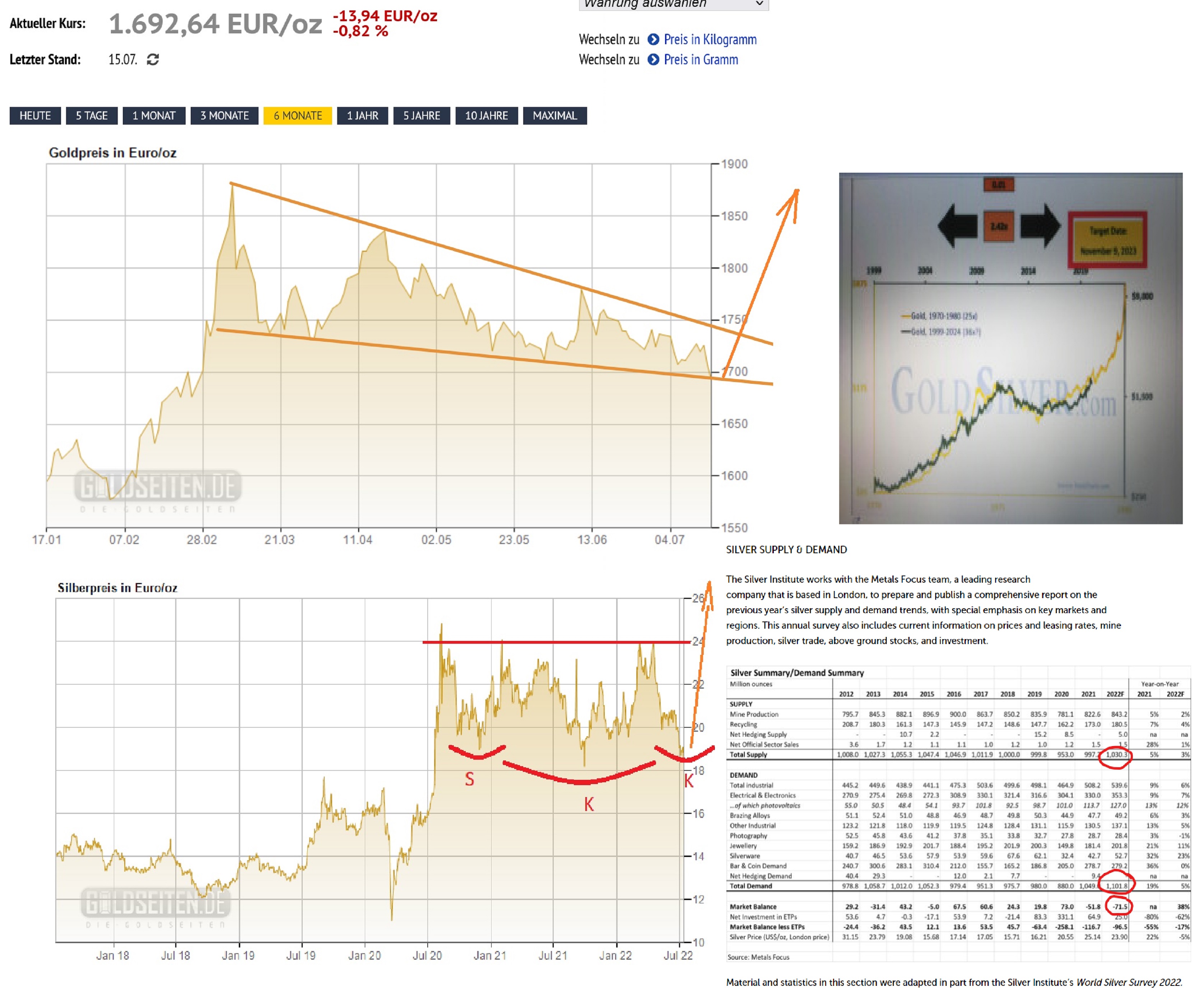Select the highlighted 6 MONATE tab
This screenshot has height=997, width=1204.
pyautogui.click(x=298, y=116)
